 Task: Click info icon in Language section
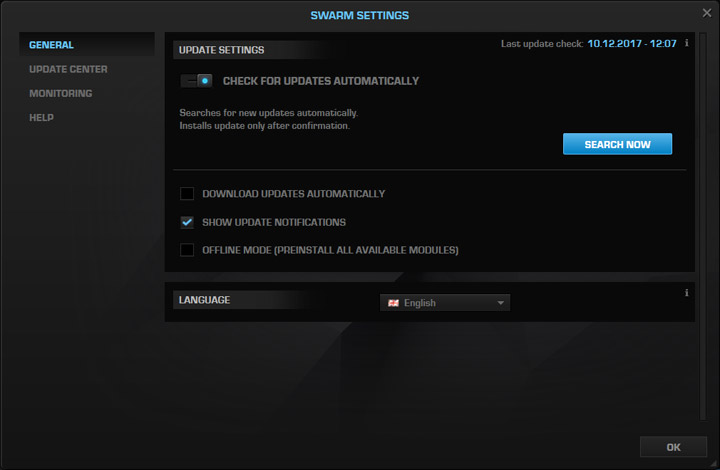(686, 293)
